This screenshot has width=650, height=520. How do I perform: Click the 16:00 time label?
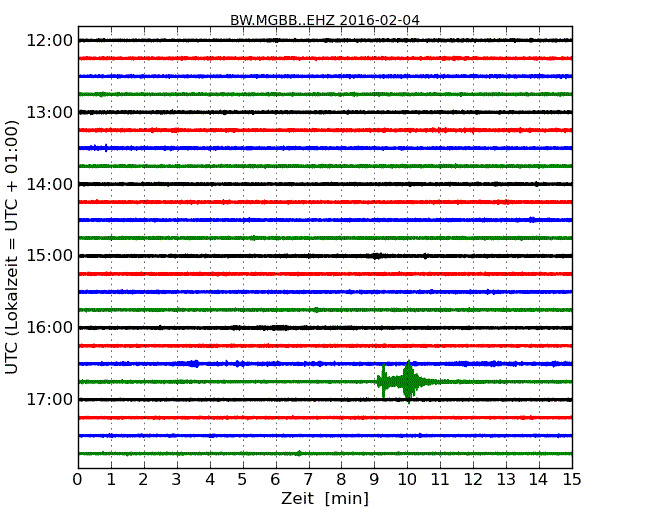(x=50, y=328)
